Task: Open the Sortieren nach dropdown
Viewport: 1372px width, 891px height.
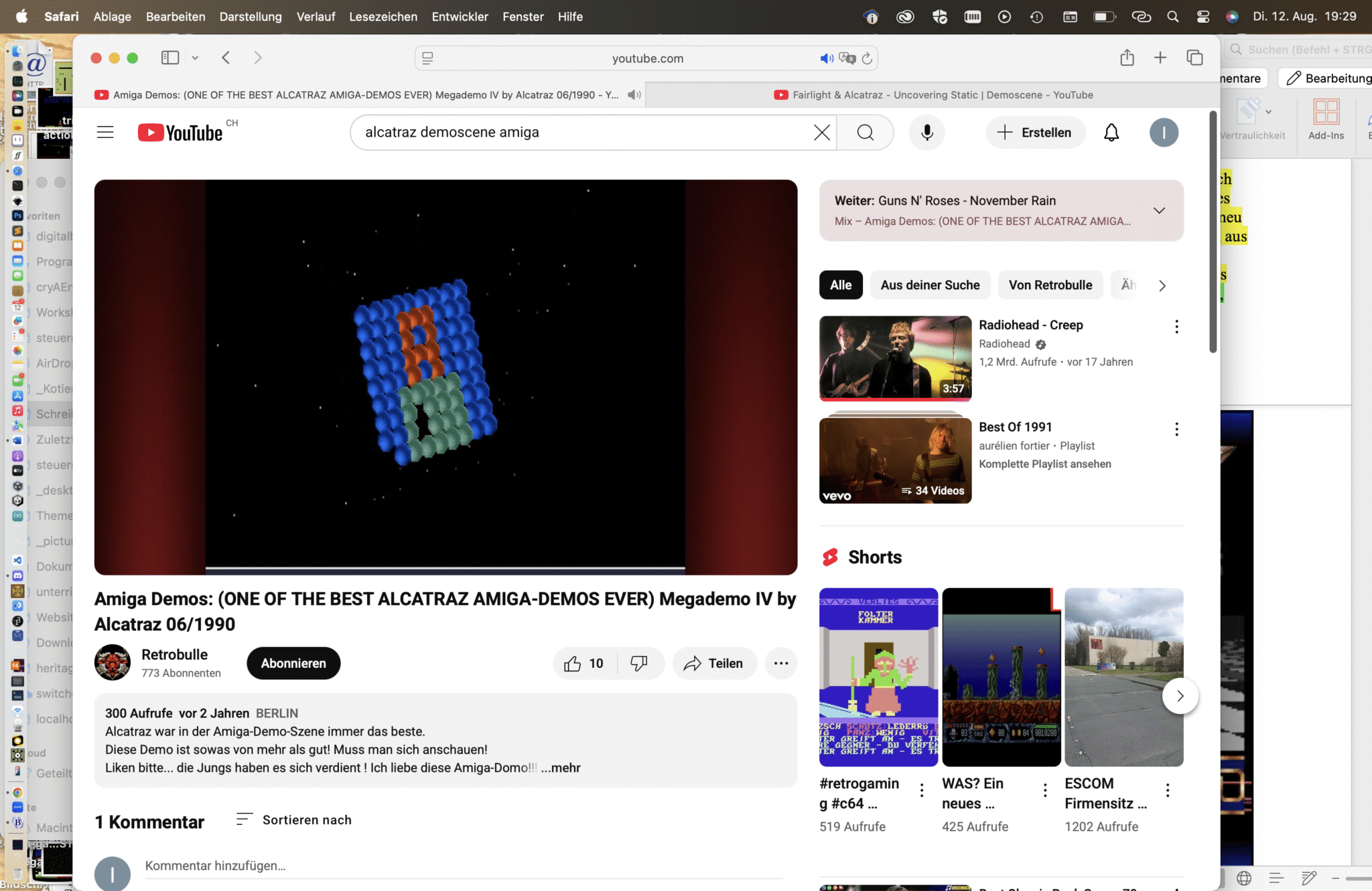Action: click(x=293, y=820)
